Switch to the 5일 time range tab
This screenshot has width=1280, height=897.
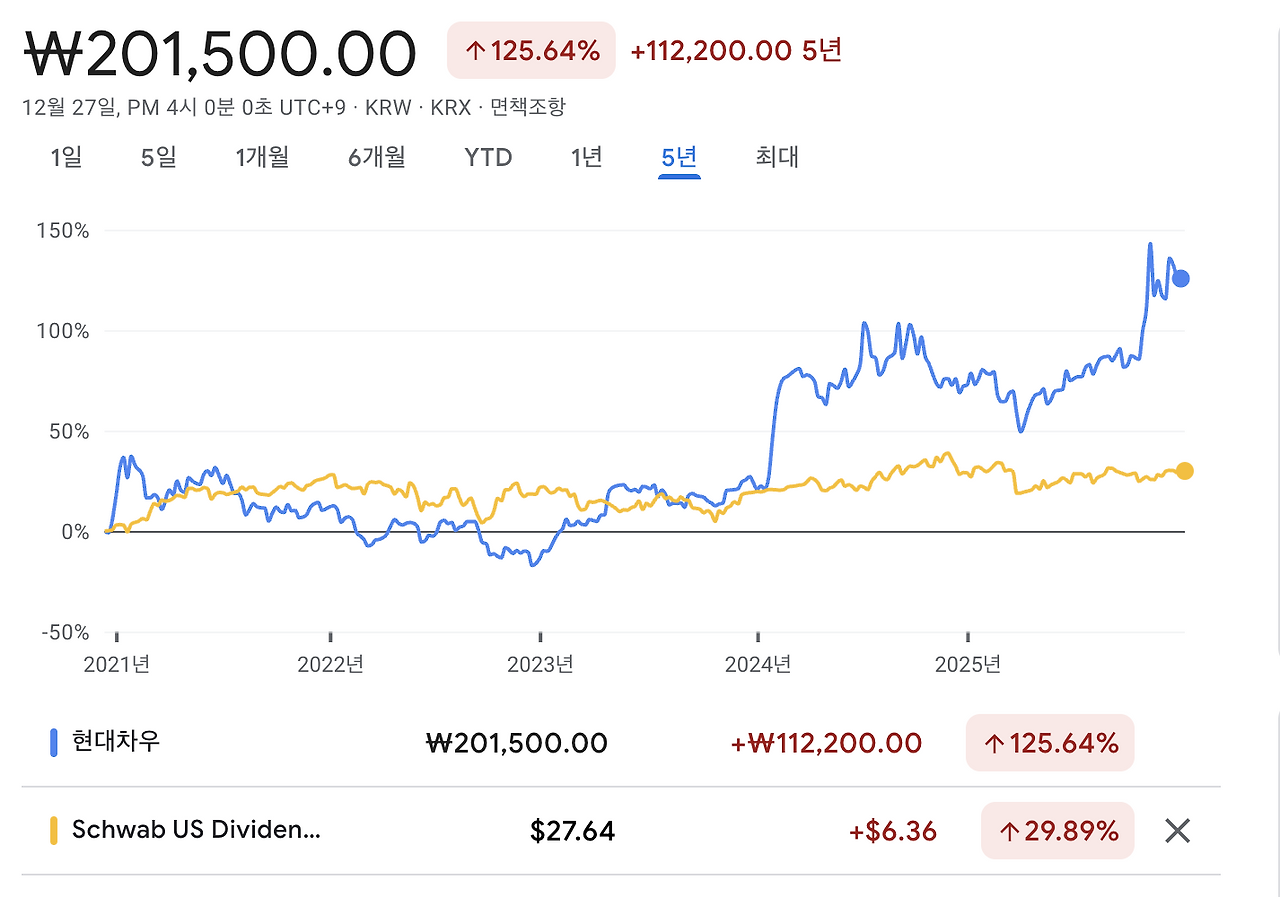point(157,157)
